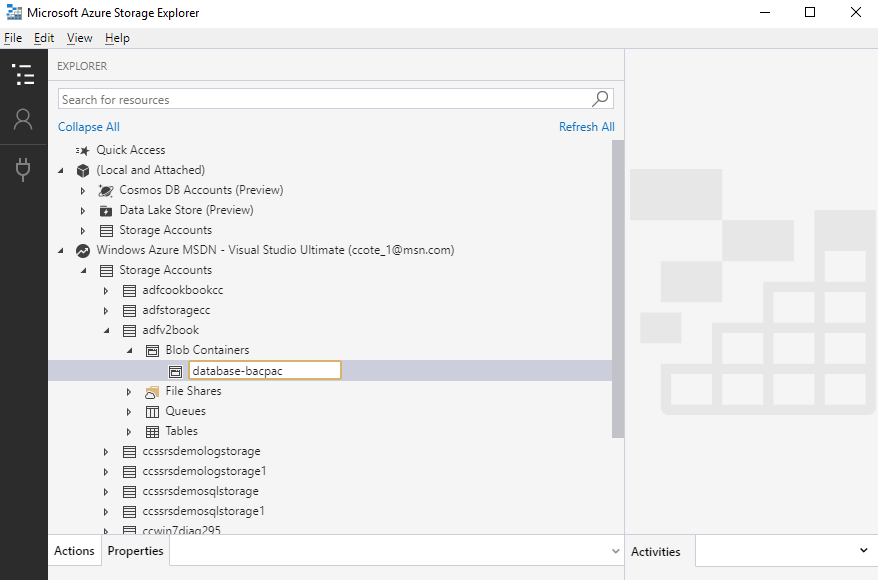Select the File Shares tree item label
878x580 pixels.
193,391
